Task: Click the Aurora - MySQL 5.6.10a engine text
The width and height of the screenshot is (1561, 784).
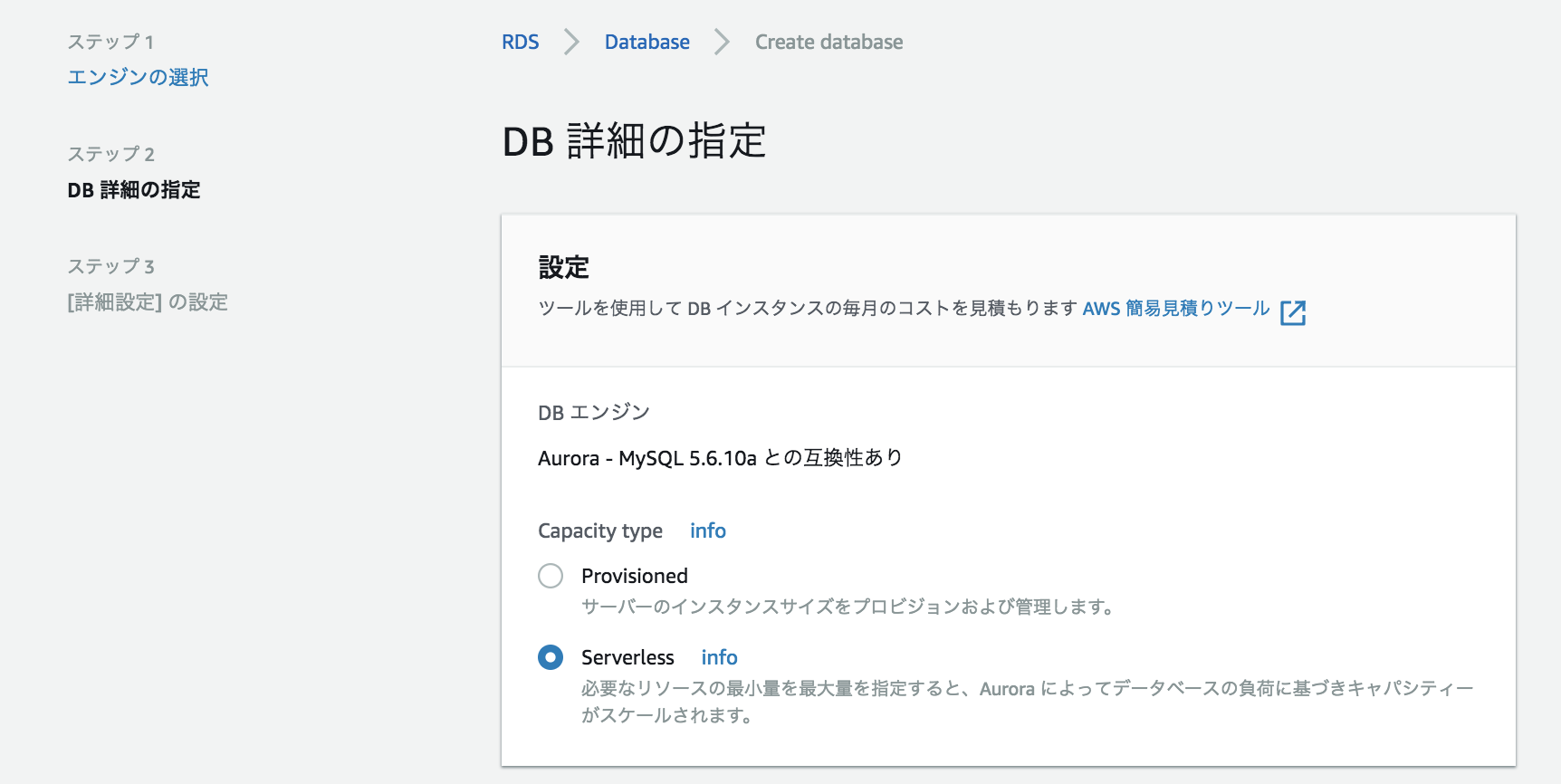Action: 720,458
